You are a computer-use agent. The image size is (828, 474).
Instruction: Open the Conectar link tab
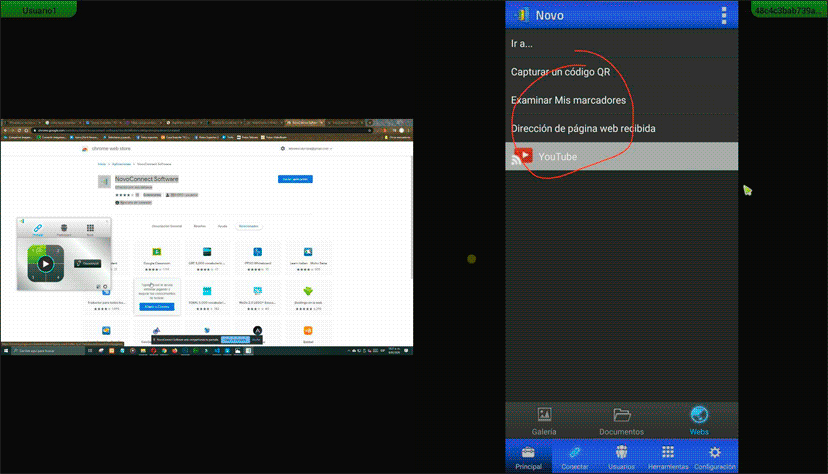[575, 457]
